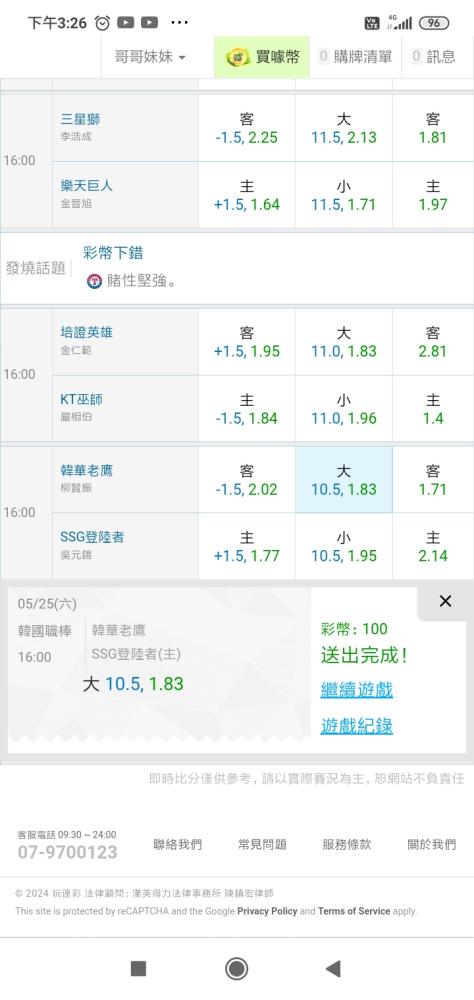
Task: Tap the Android recent apps square
Action: (138, 969)
